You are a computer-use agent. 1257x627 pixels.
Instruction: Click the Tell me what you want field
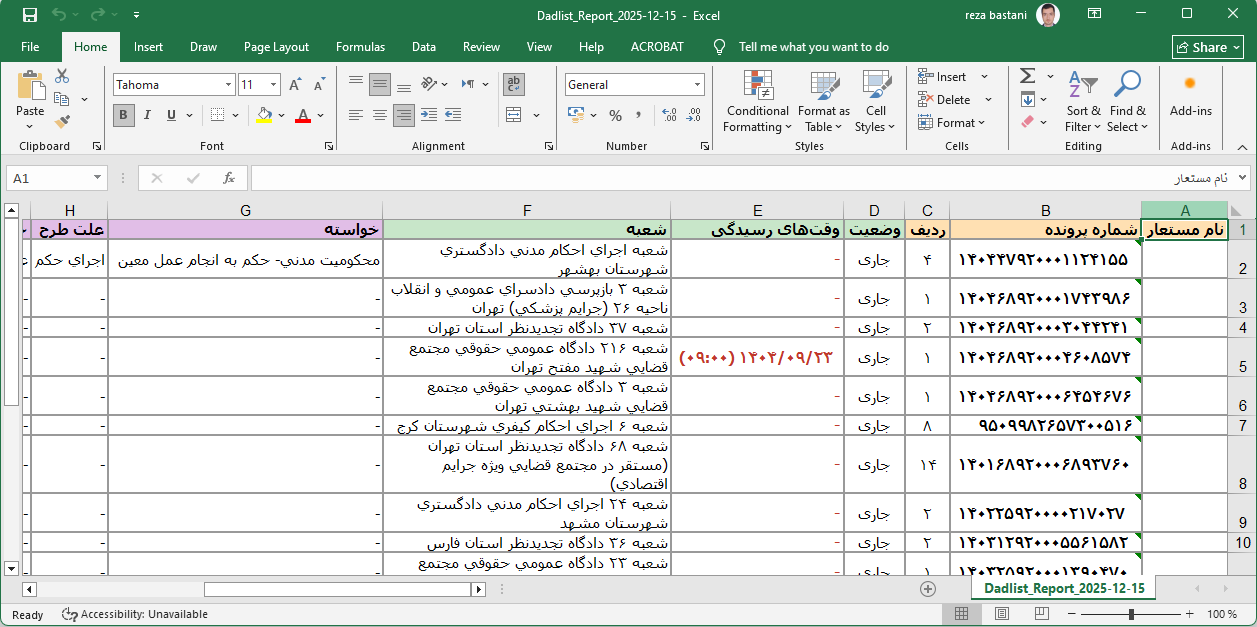pos(813,47)
